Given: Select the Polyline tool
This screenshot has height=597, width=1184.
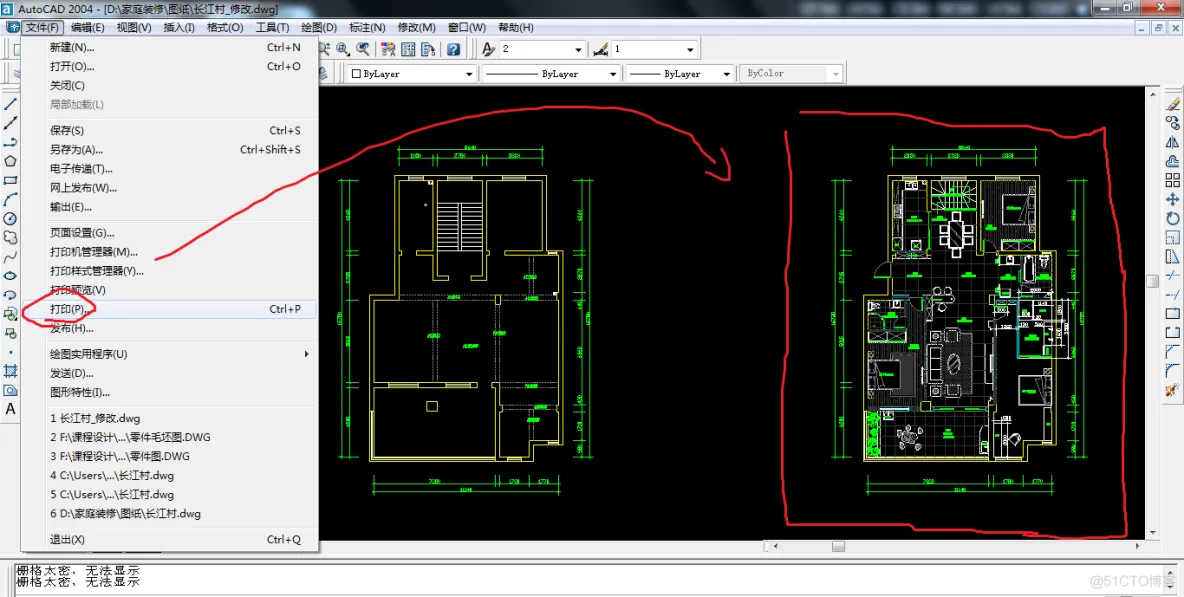Looking at the screenshot, I should 11,142.
